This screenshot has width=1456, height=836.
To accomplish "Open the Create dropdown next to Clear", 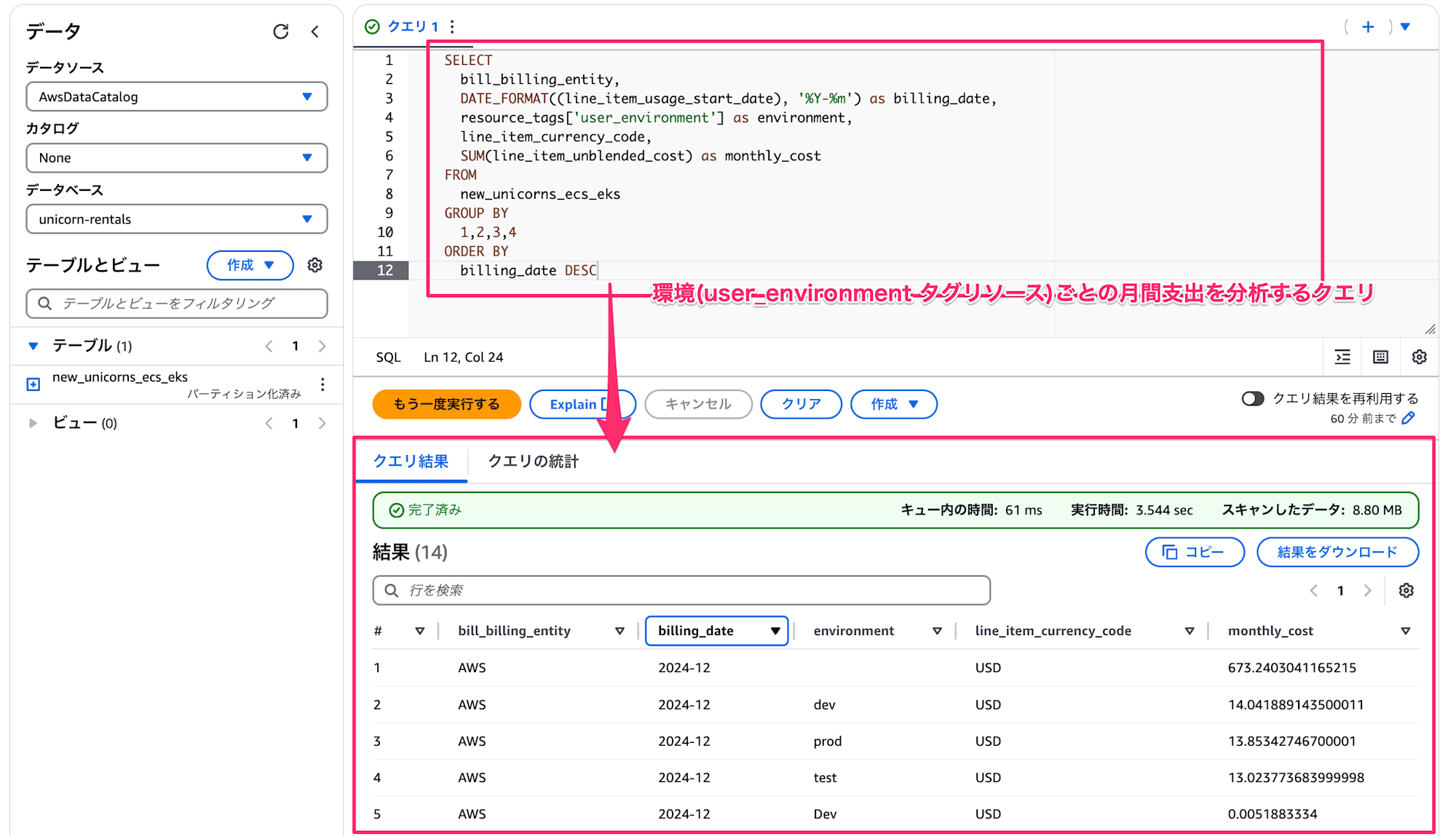I will pyautogui.click(x=894, y=404).
